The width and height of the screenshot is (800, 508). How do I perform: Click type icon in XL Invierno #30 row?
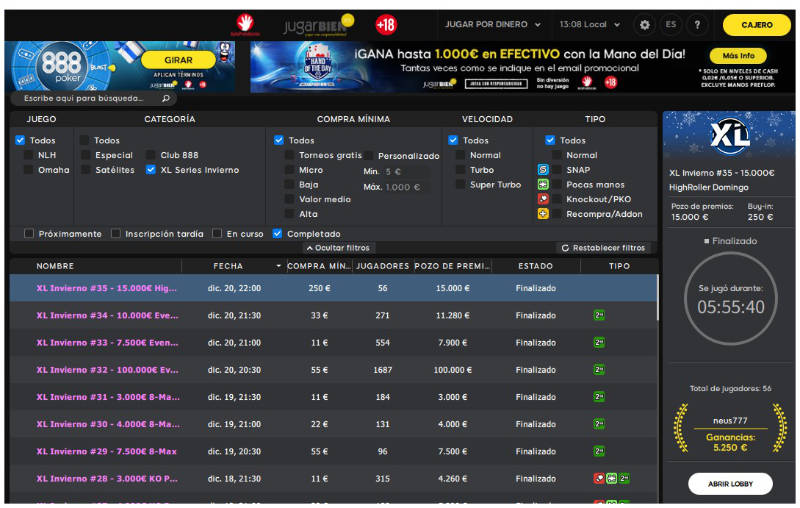599,424
